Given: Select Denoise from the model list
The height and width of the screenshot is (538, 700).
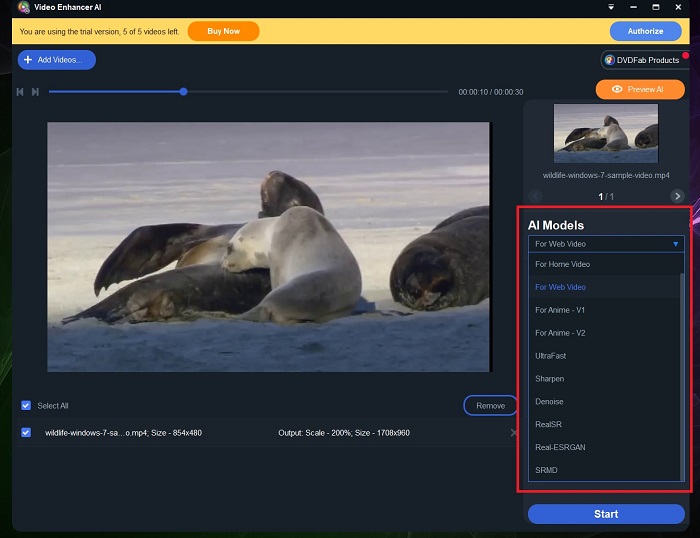Looking at the screenshot, I should [x=550, y=402].
